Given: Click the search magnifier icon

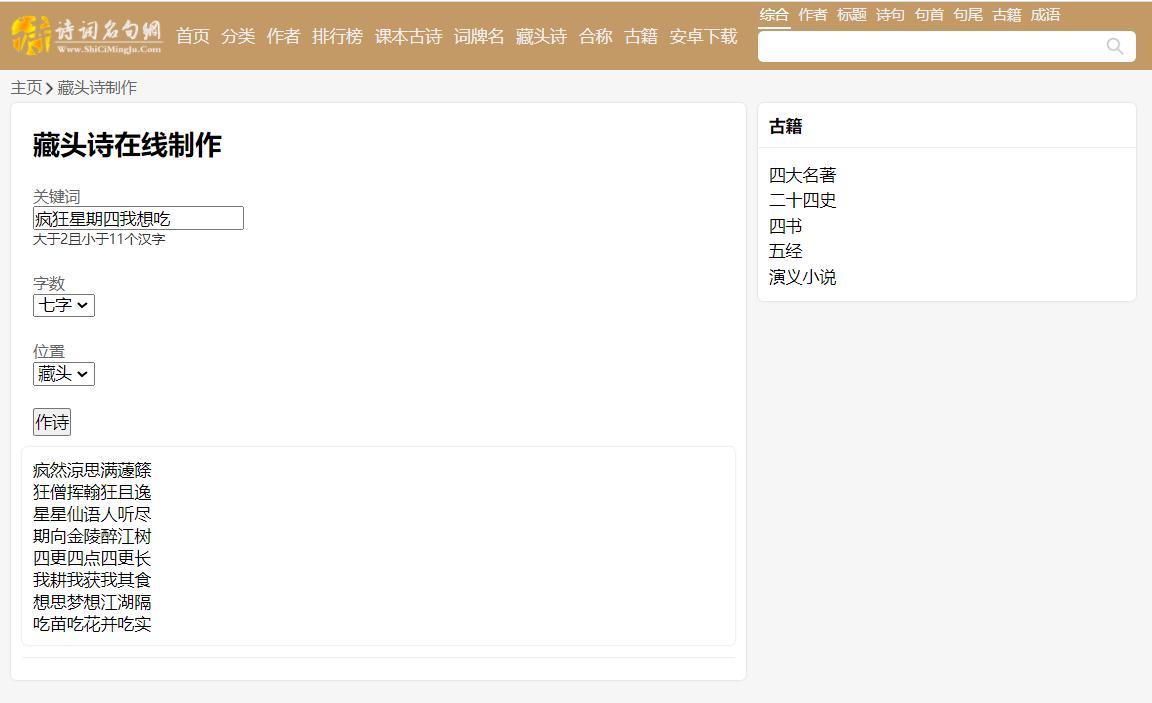Looking at the screenshot, I should coord(1114,46).
